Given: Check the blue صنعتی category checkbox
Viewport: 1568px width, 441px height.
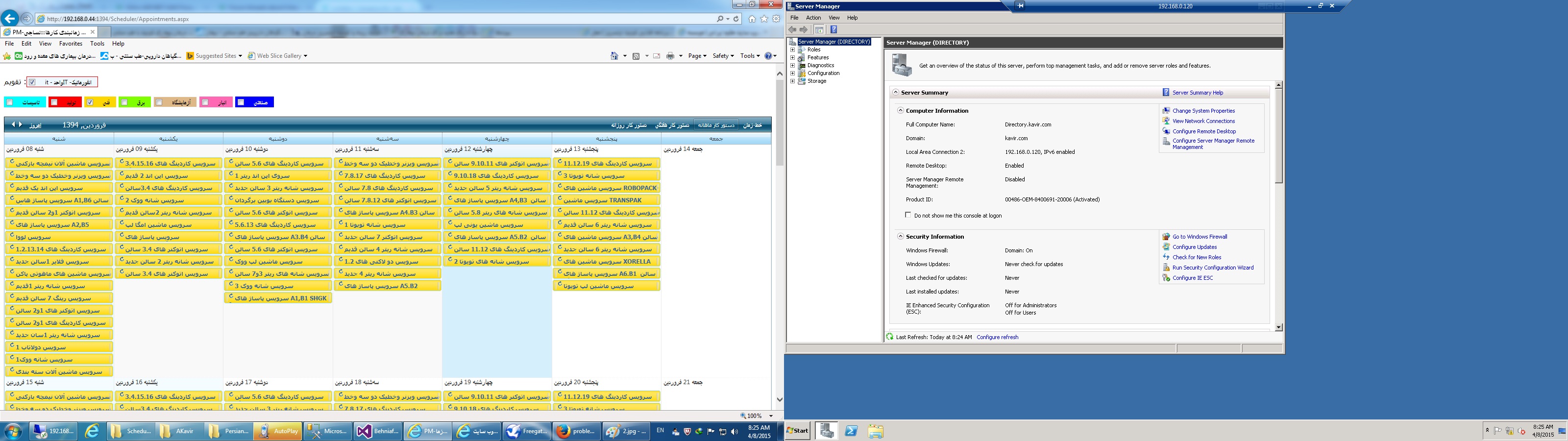Looking at the screenshot, I should pos(241,102).
